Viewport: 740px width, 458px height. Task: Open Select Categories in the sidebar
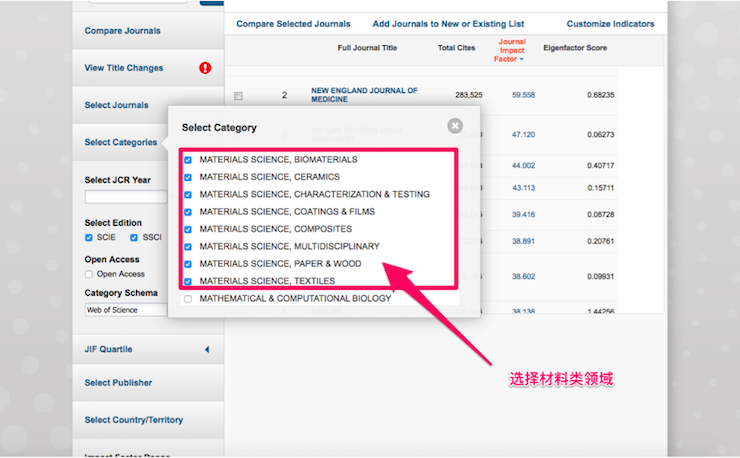[x=120, y=142]
